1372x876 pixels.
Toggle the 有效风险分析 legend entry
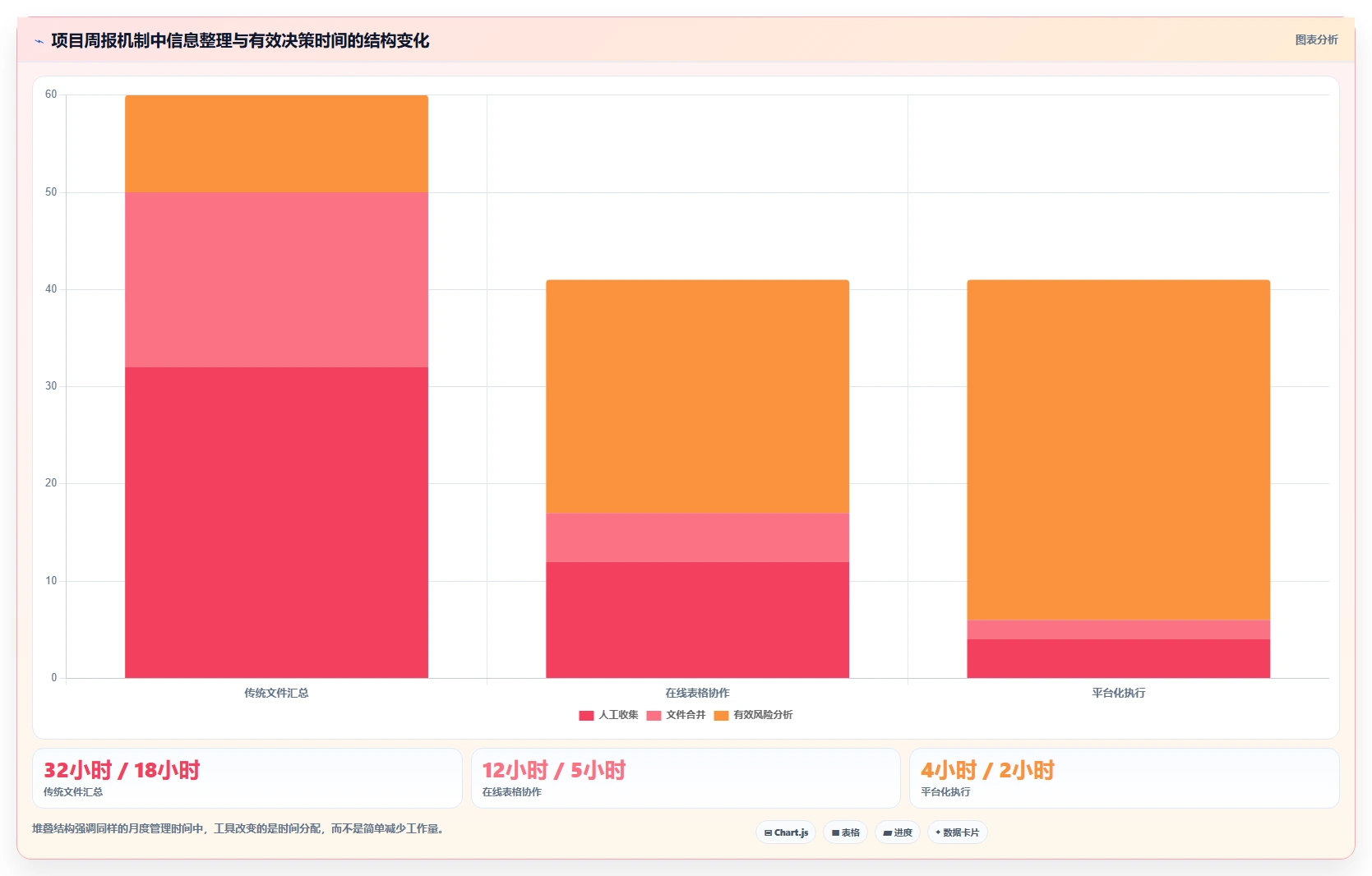753,715
